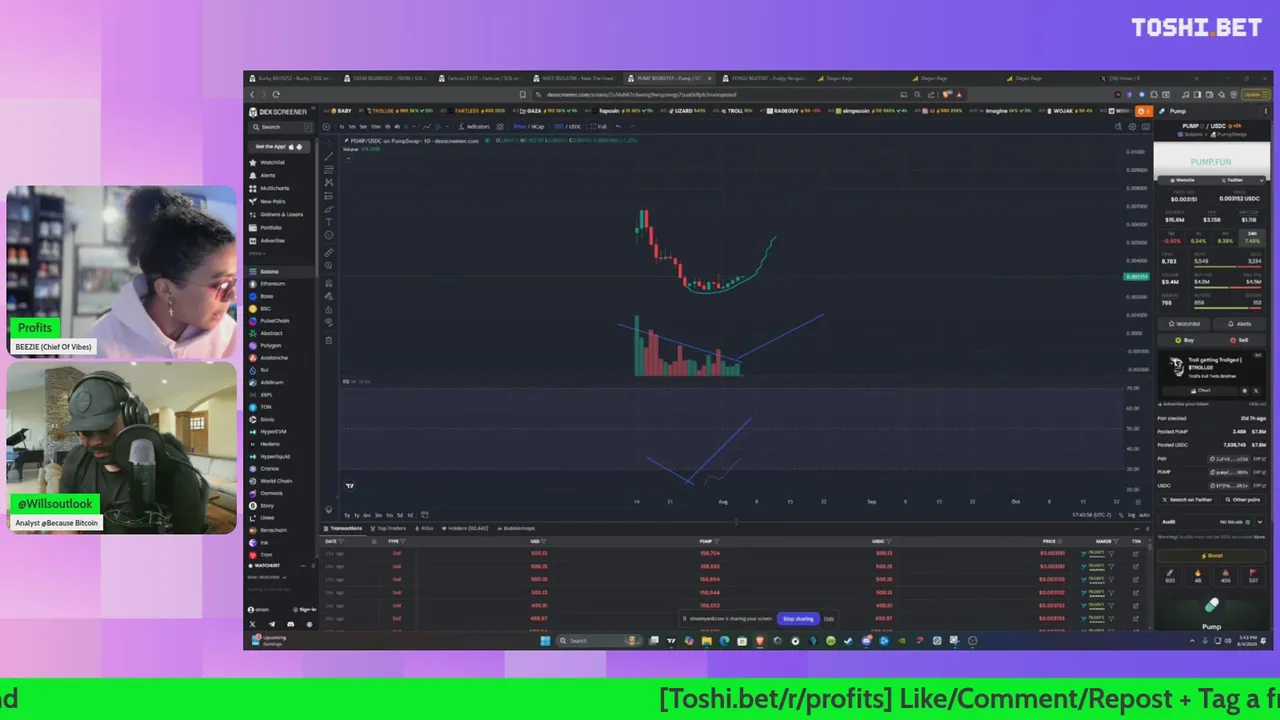Set Alerts in right token panel

[1239, 324]
